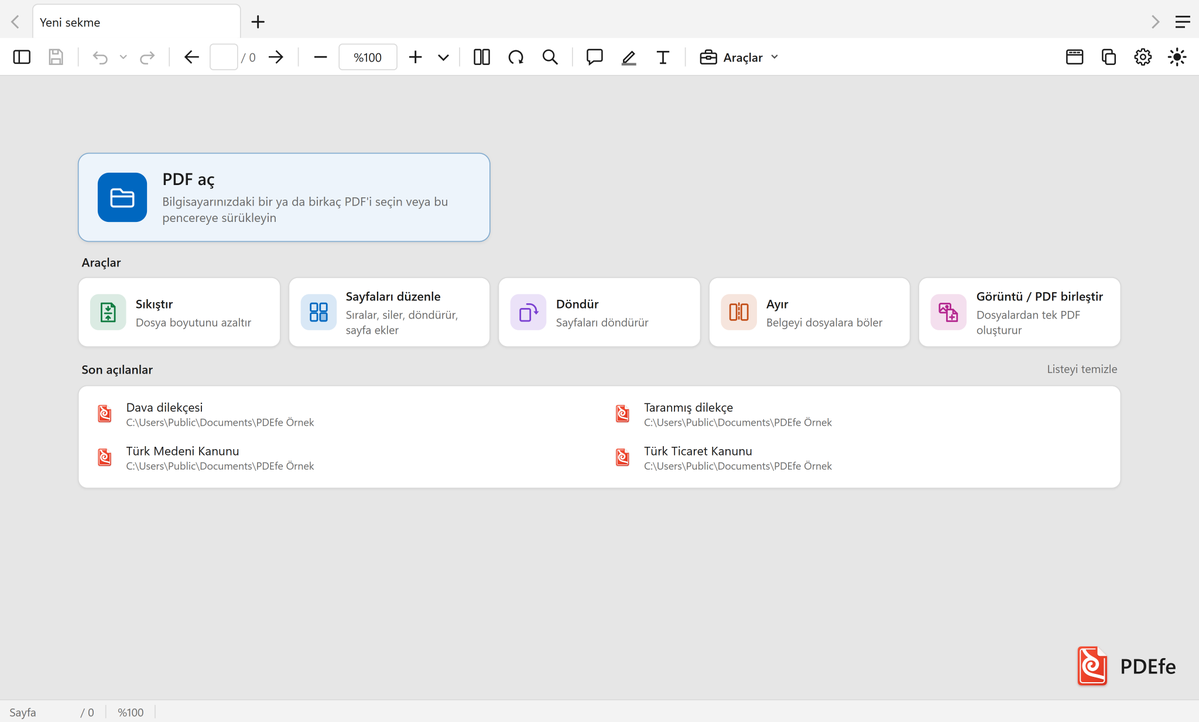Toggle the light/dark theme sun icon

1177,57
